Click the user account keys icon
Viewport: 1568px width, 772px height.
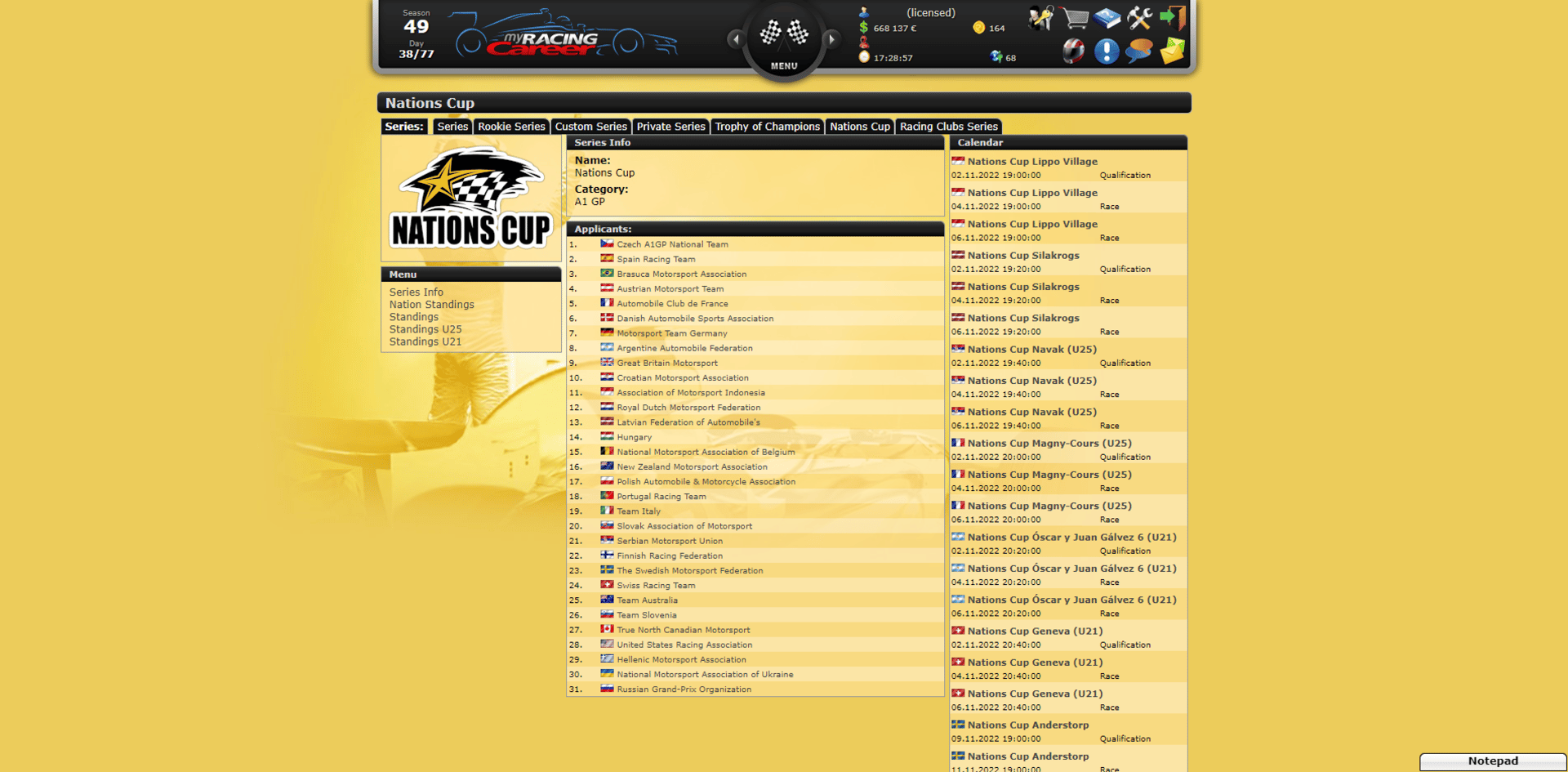pyautogui.click(x=1041, y=18)
